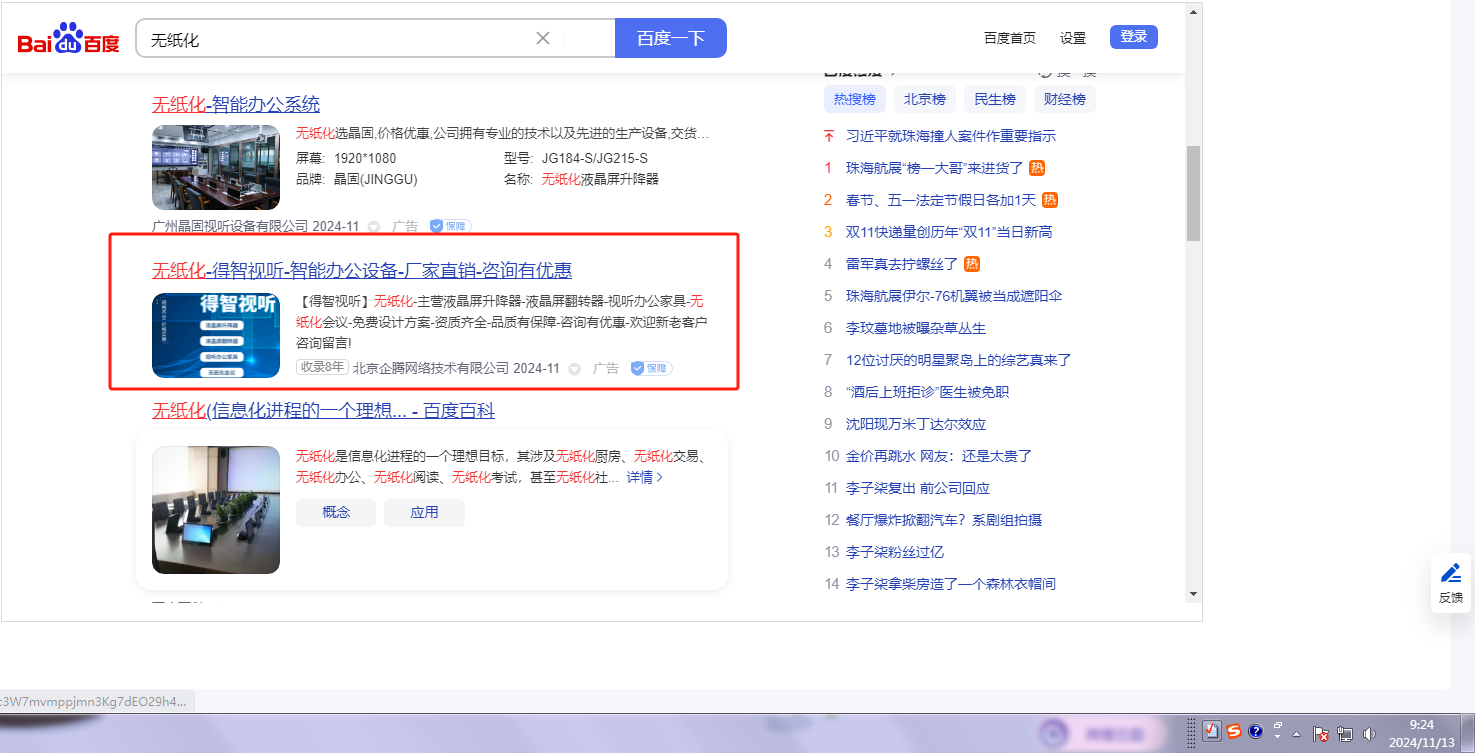Expand dropdown arrow beside 广州晶固视听设备有限公司 2024-11
The width and height of the screenshot is (1475, 753).
(x=374, y=227)
